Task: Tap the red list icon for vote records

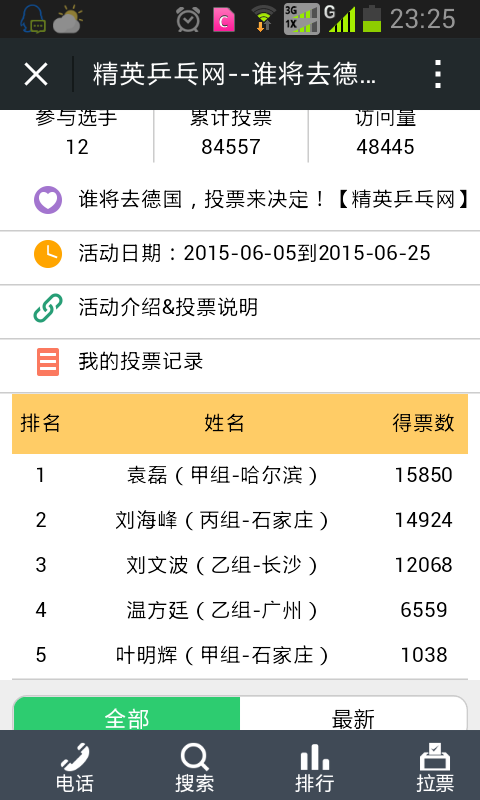Action: [x=48, y=362]
